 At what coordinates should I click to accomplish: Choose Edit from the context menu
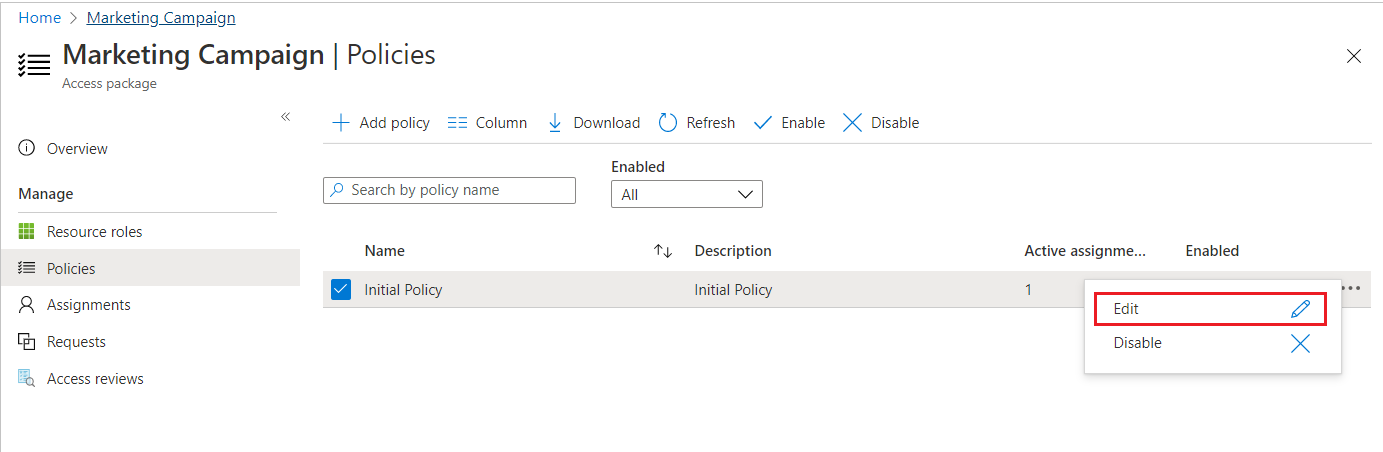click(x=1127, y=309)
